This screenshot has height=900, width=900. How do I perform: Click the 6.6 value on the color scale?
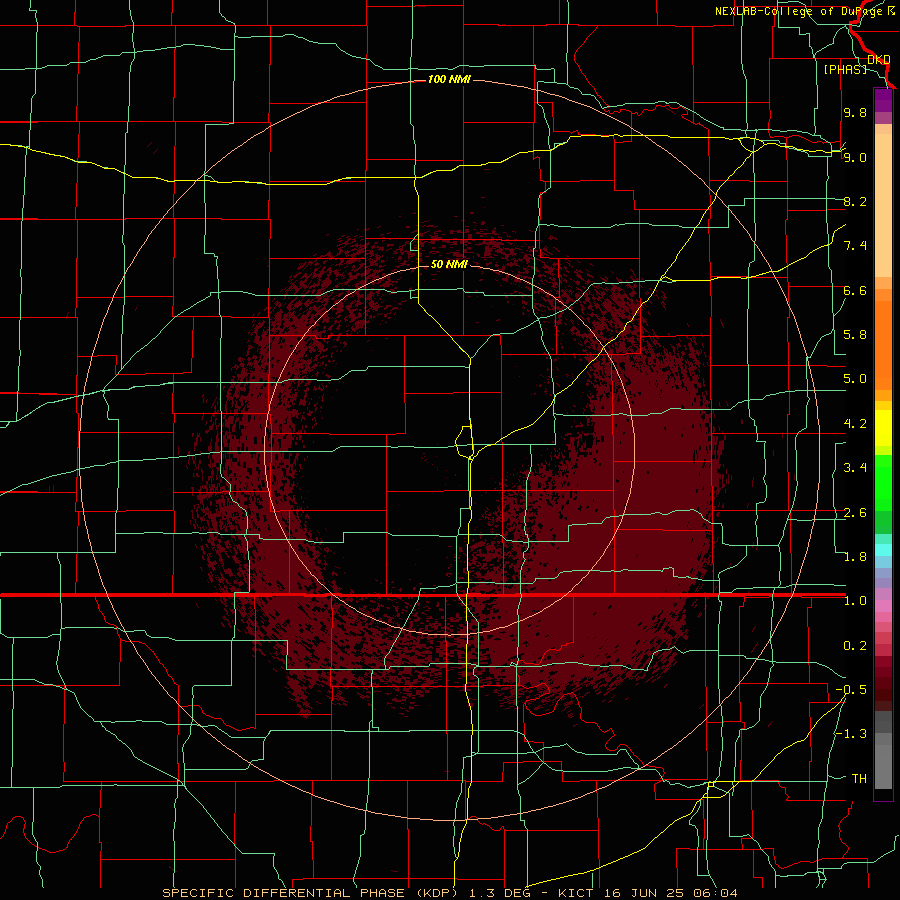click(x=855, y=290)
